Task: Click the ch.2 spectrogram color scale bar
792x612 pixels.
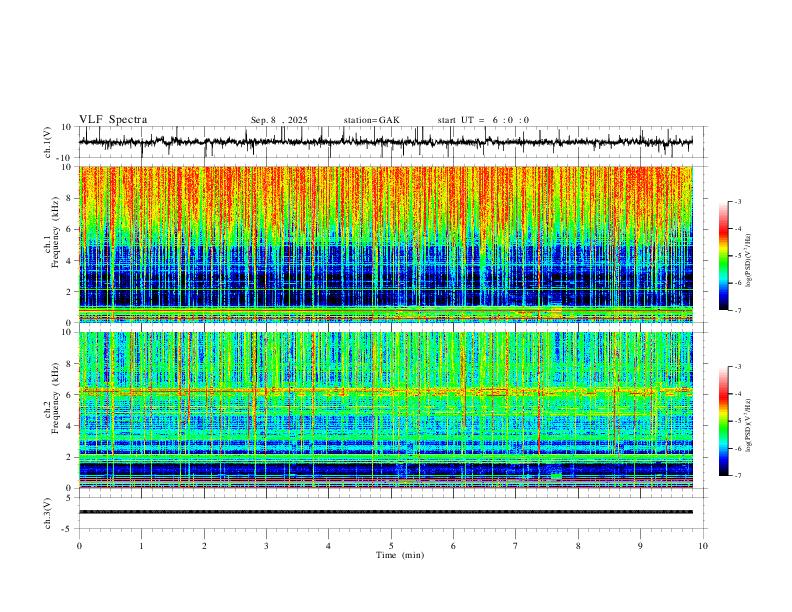Action: [x=723, y=421]
